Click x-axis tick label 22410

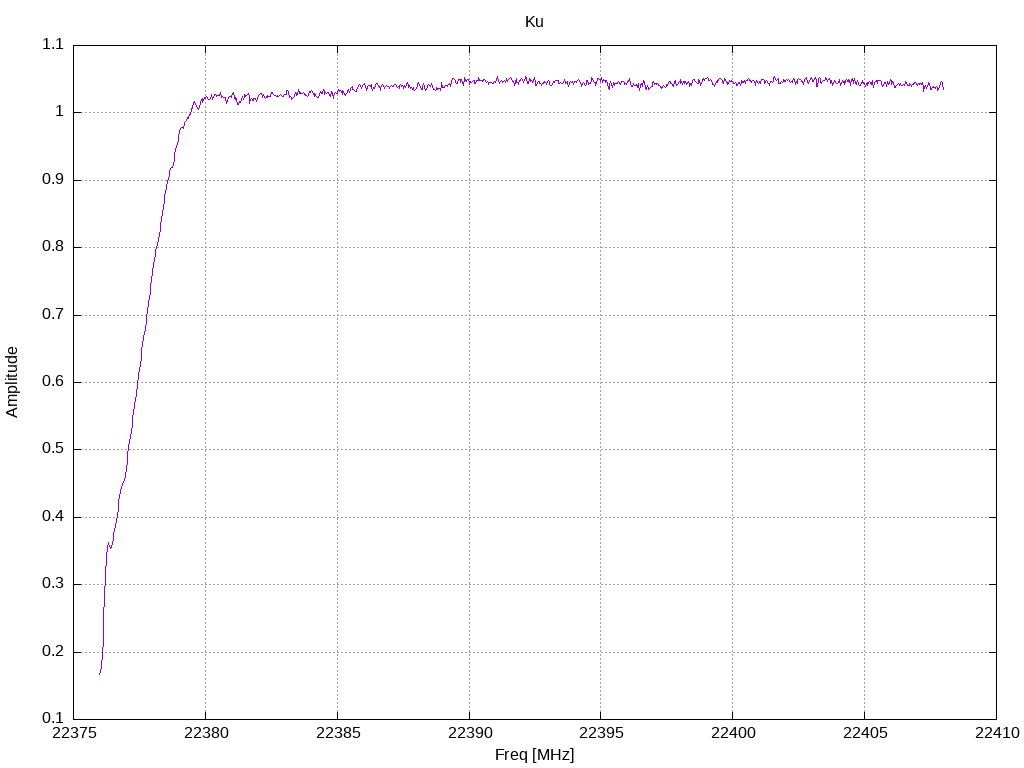point(997,733)
